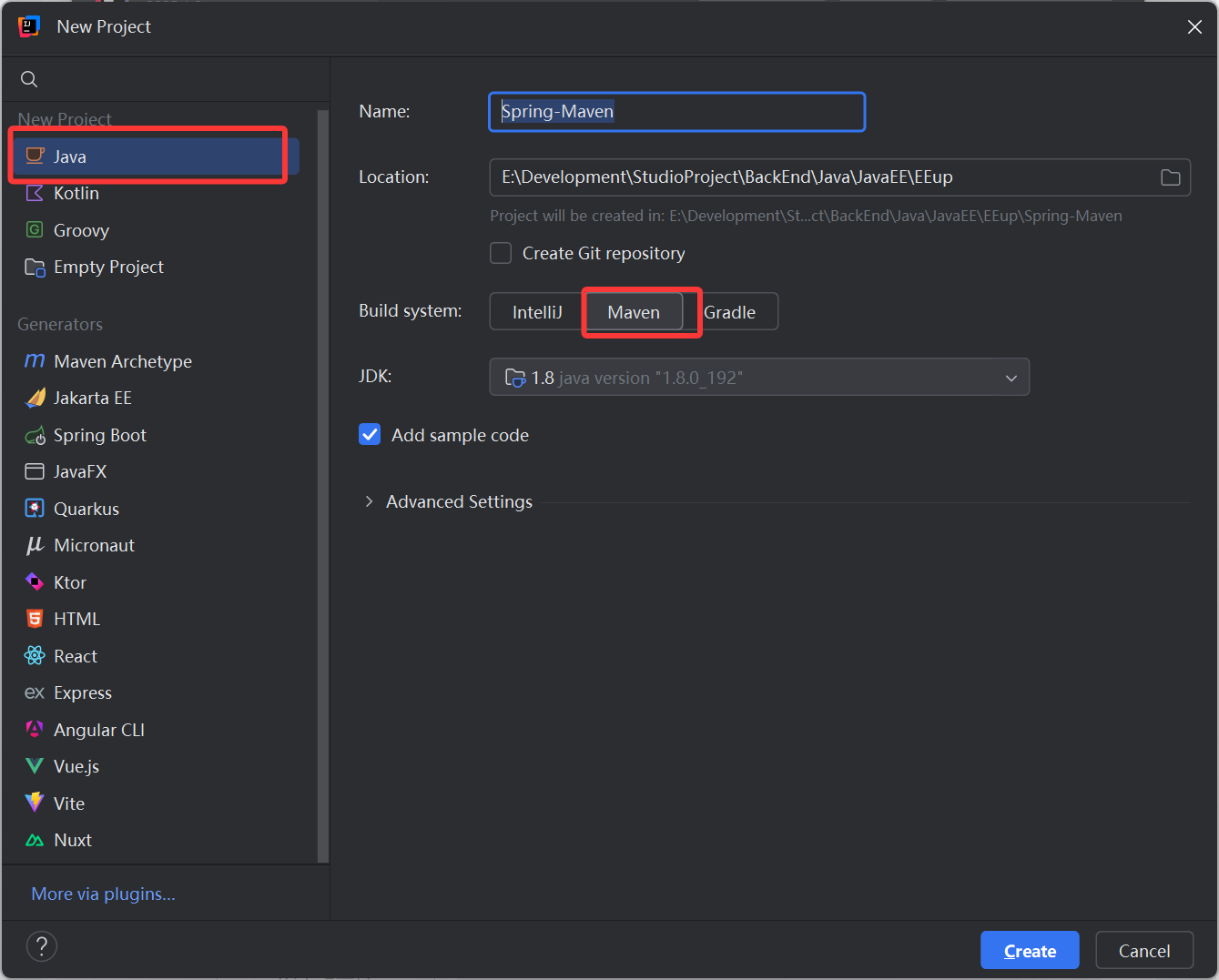Screen dimensions: 1219x980
Task: Select Gradle build system
Action: pos(730,312)
